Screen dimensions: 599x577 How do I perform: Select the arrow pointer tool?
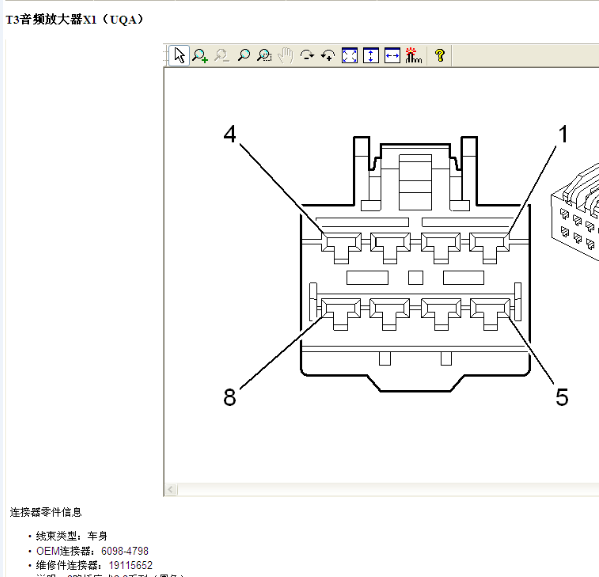point(179,56)
